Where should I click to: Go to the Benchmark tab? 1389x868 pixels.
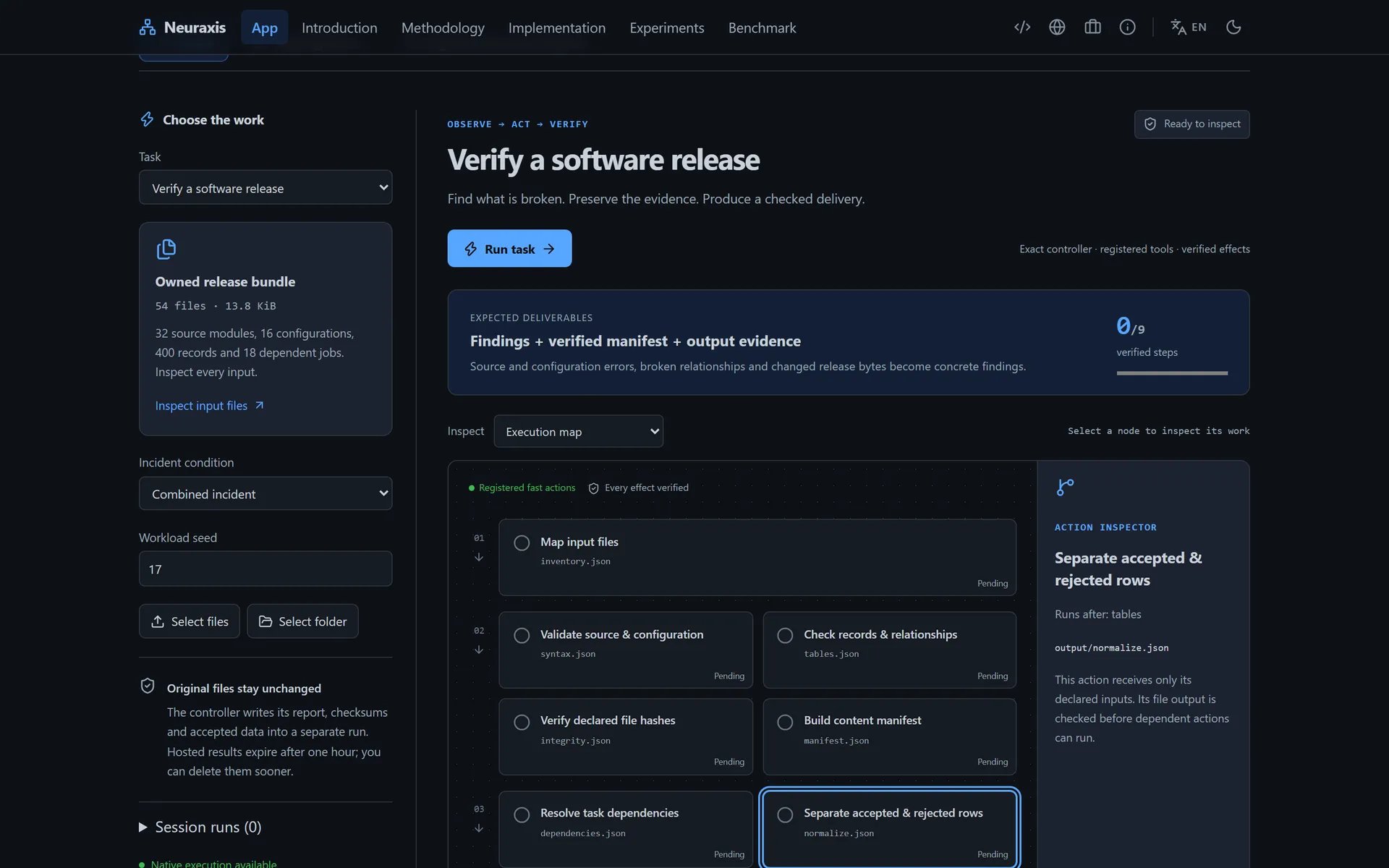tap(762, 27)
